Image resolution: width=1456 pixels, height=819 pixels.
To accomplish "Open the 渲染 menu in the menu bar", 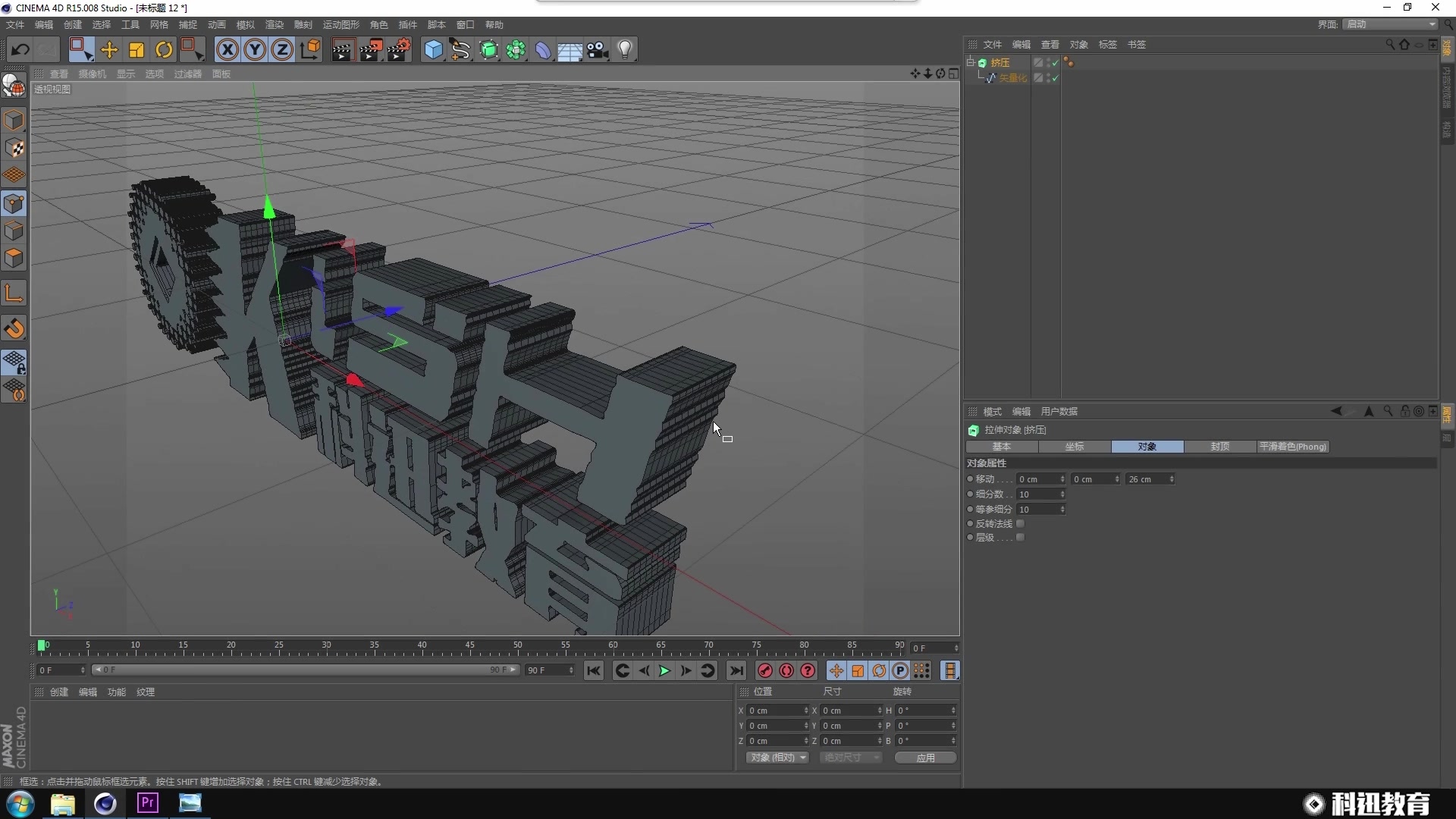I will point(274,24).
